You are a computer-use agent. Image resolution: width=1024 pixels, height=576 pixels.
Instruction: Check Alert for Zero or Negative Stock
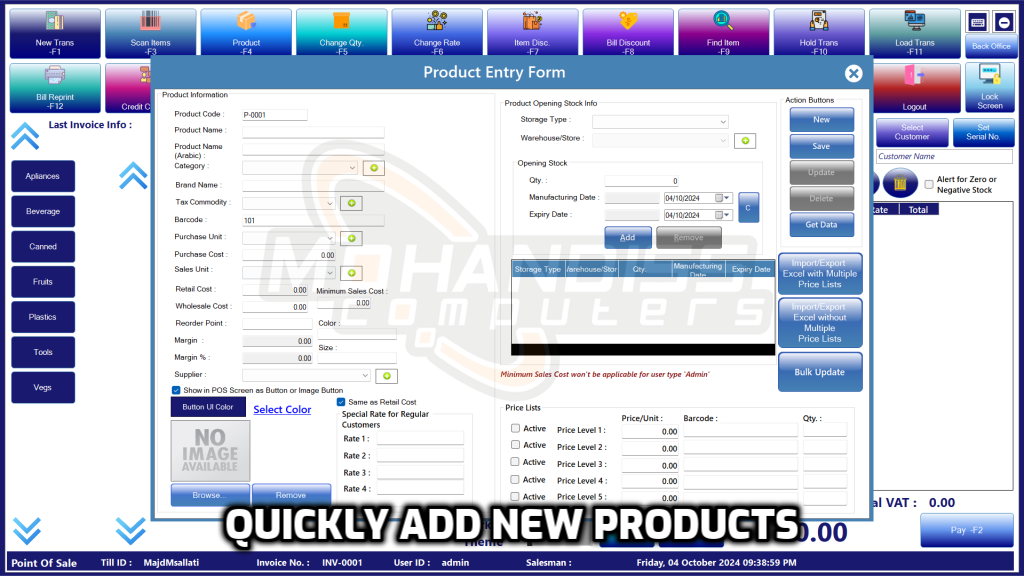(x=928, y=184)
